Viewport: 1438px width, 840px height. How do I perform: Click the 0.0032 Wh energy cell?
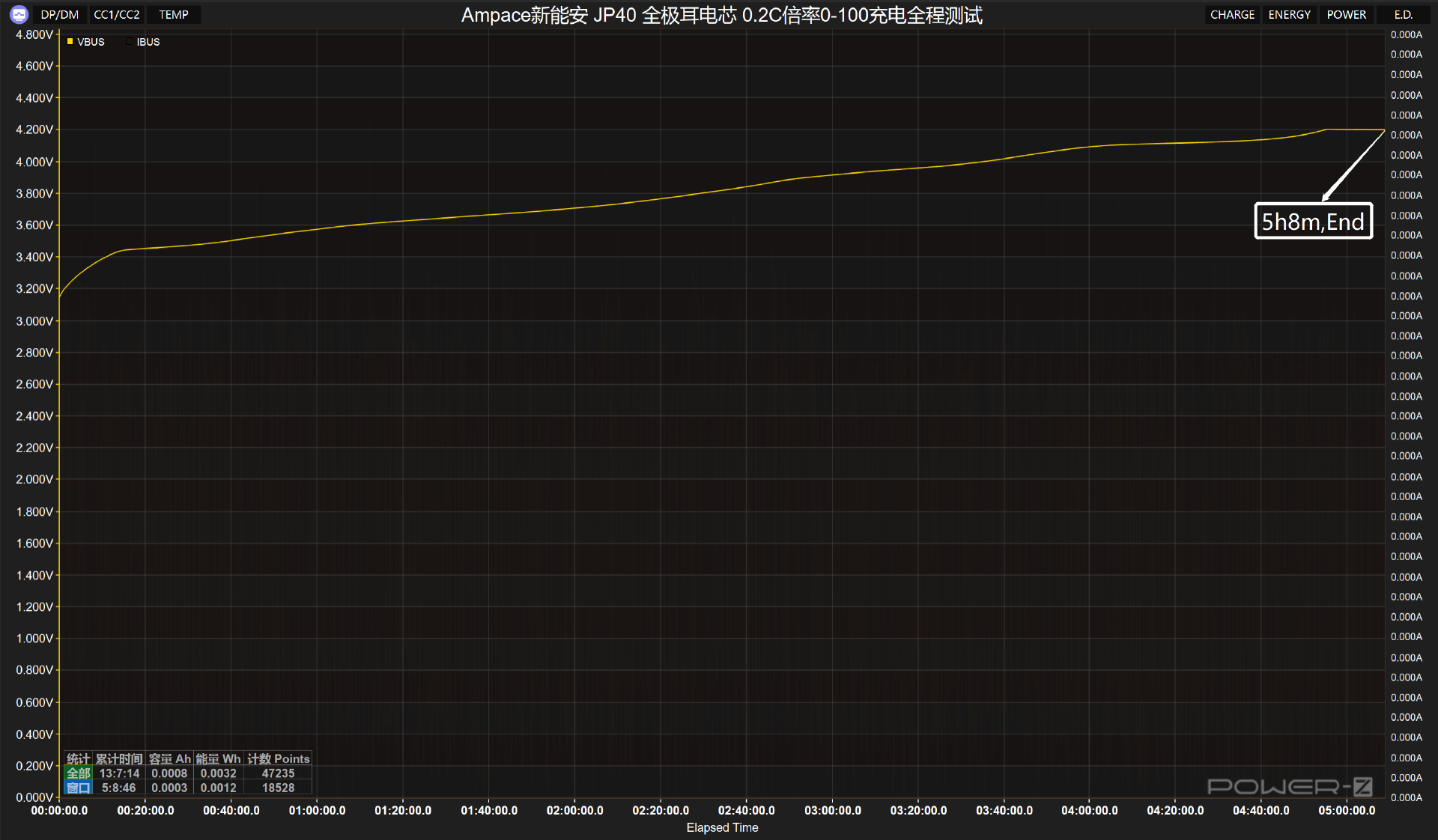click(218, 773)
